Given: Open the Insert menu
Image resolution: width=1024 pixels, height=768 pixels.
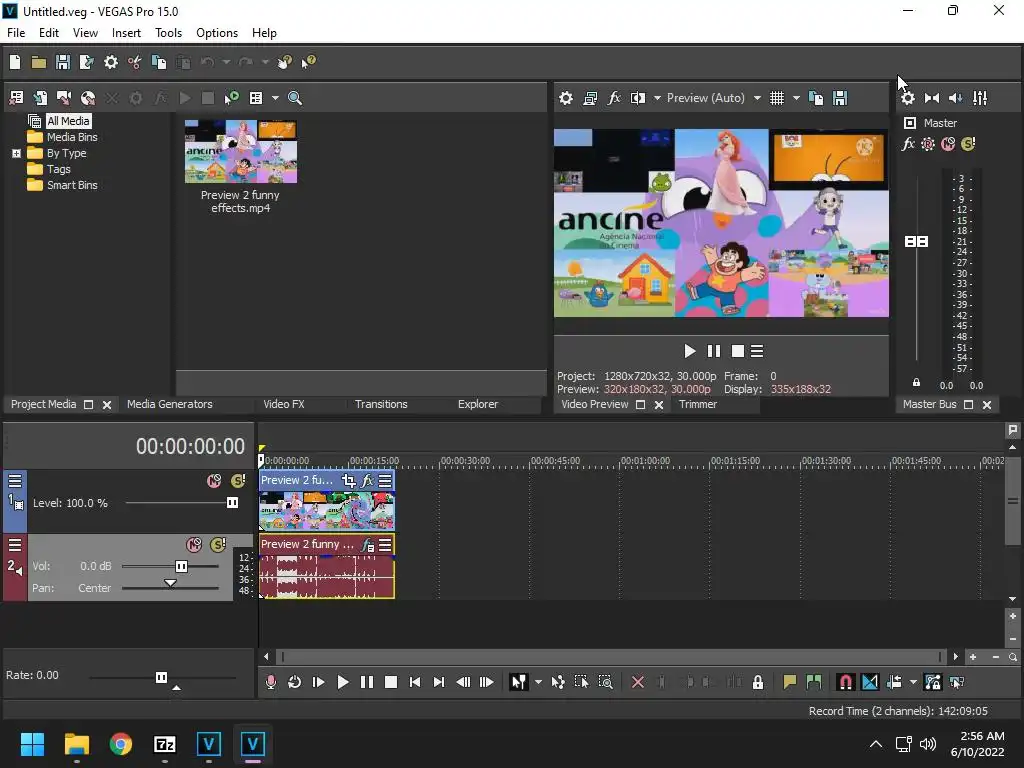Looking at the screenshot, I should (x=126, y=33).
